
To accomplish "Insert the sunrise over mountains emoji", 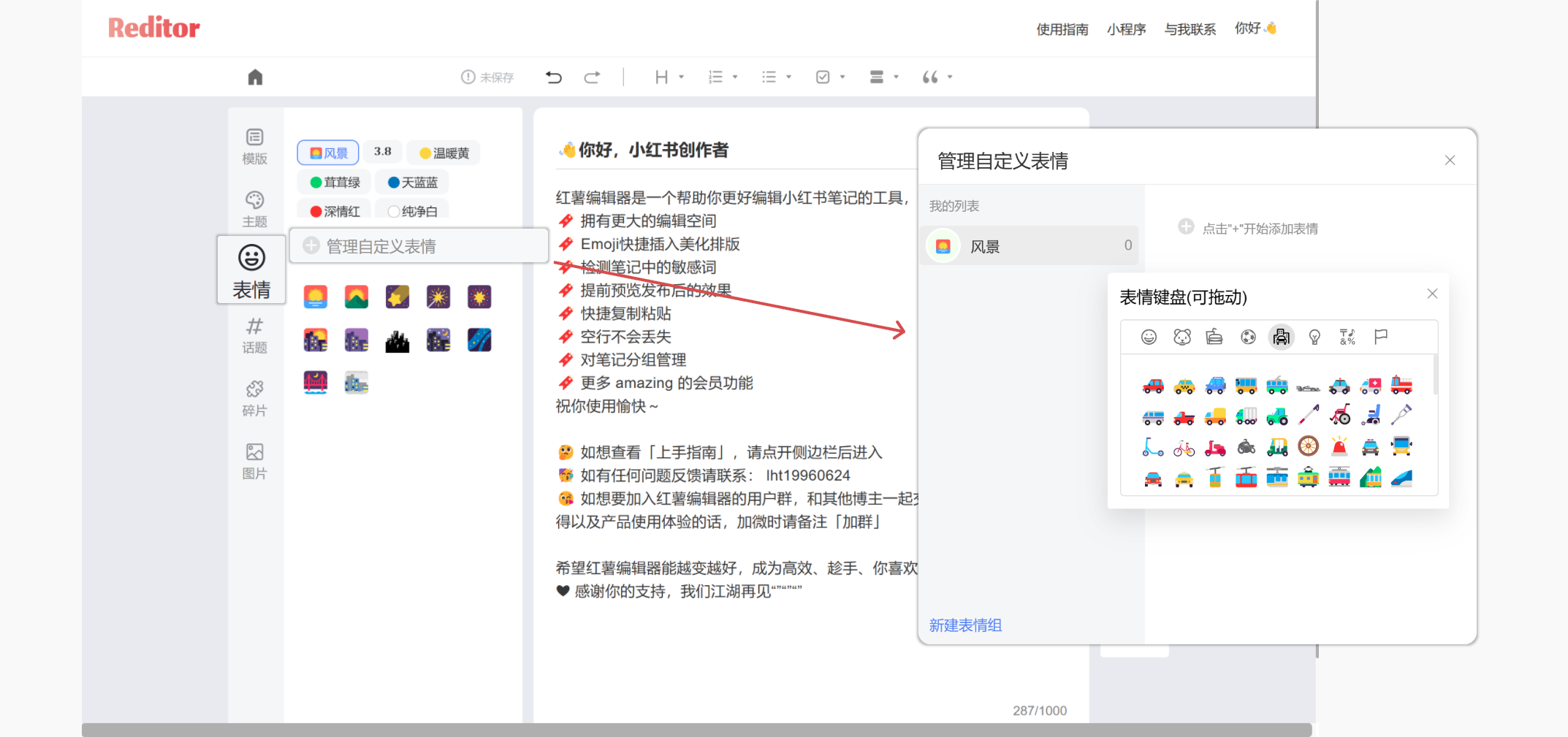I will 357,297.
